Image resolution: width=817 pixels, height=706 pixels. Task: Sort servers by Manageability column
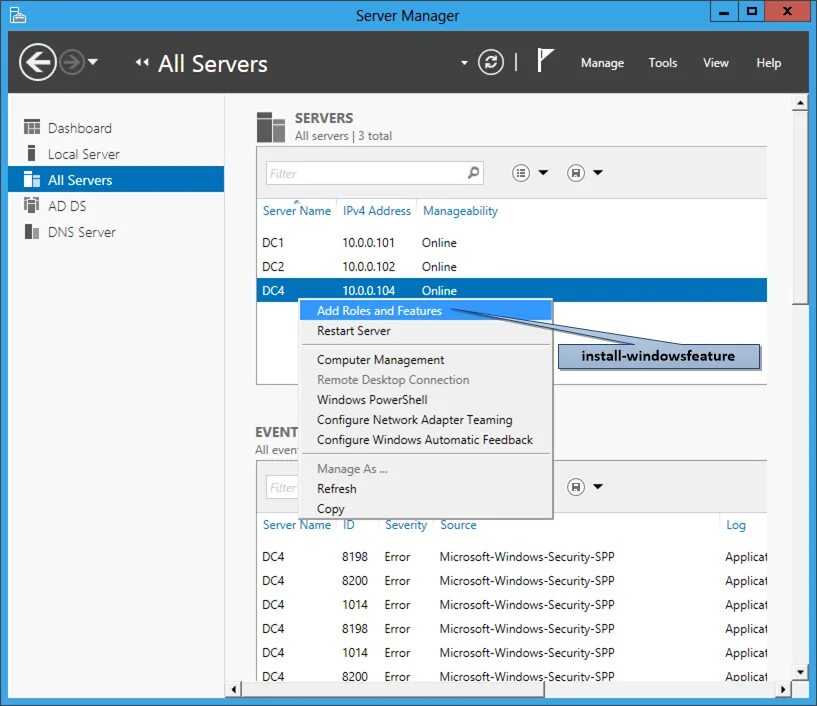point(460,210)
